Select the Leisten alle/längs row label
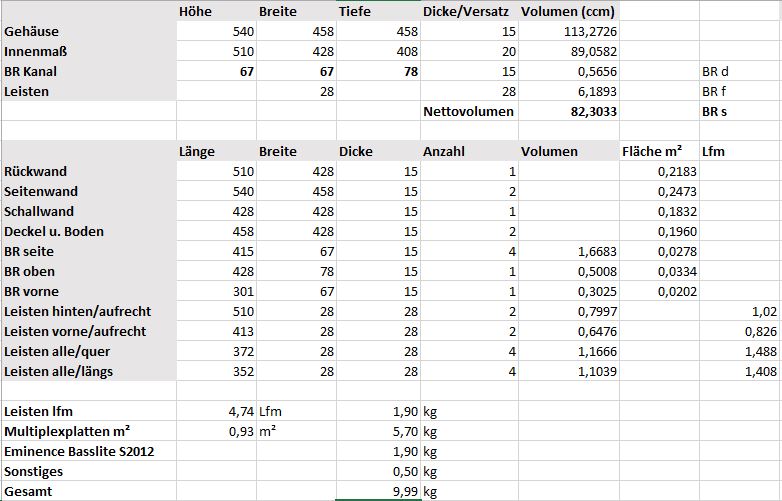Image resolution: width=782 pixels, height=501 pixels. 89,371
